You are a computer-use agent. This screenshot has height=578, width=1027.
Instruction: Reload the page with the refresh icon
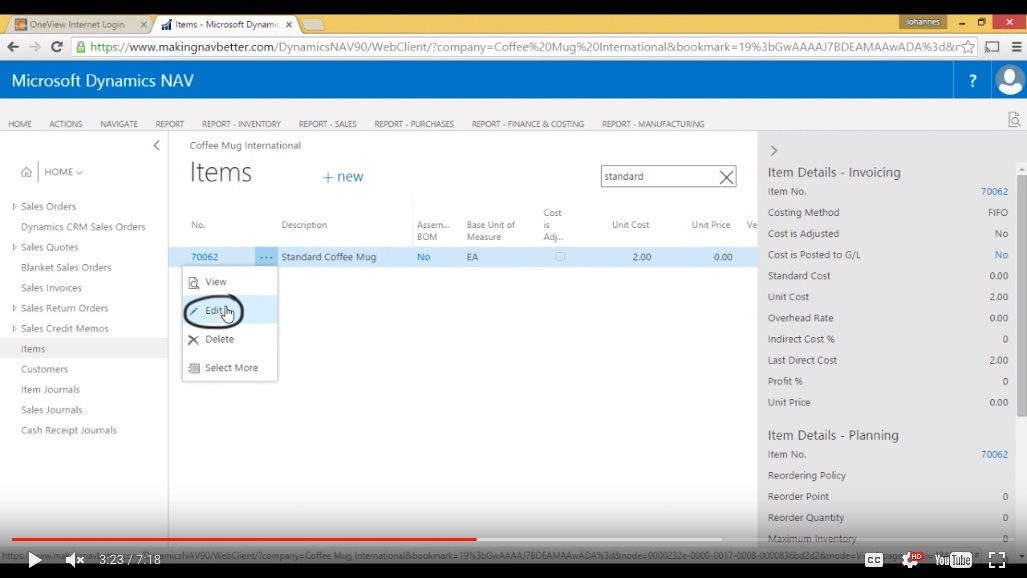[57, 47]
